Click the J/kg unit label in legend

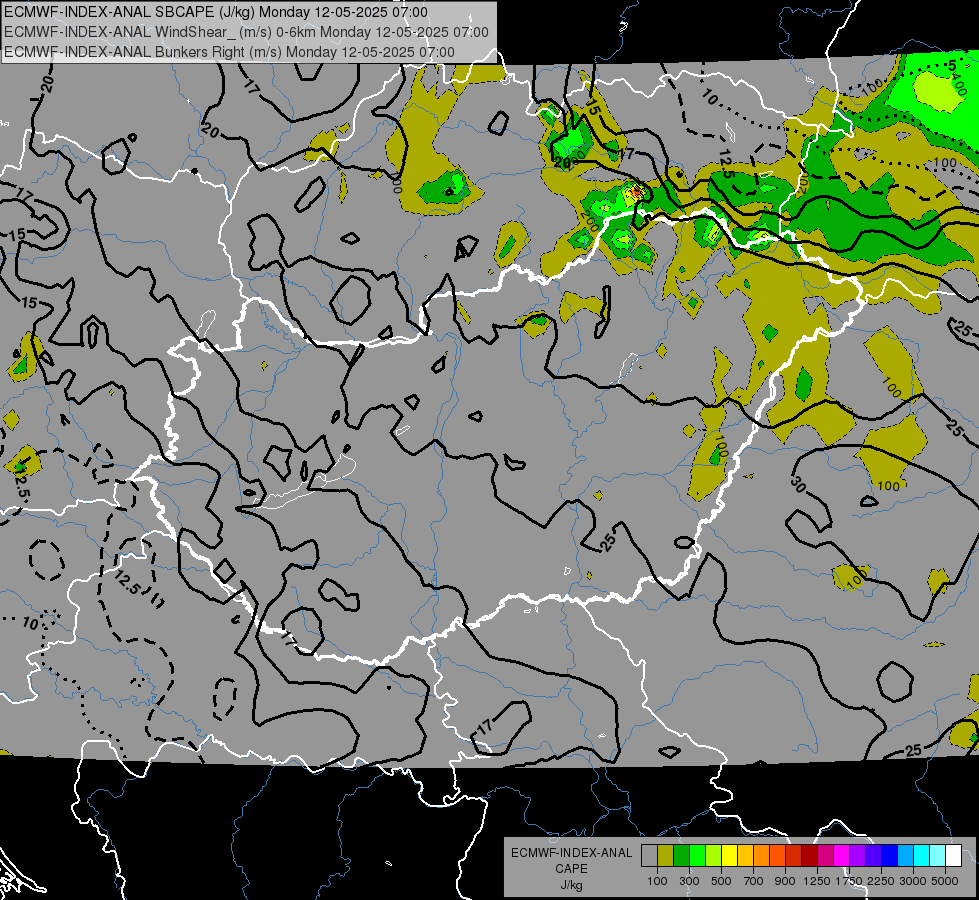coord(571,885)
